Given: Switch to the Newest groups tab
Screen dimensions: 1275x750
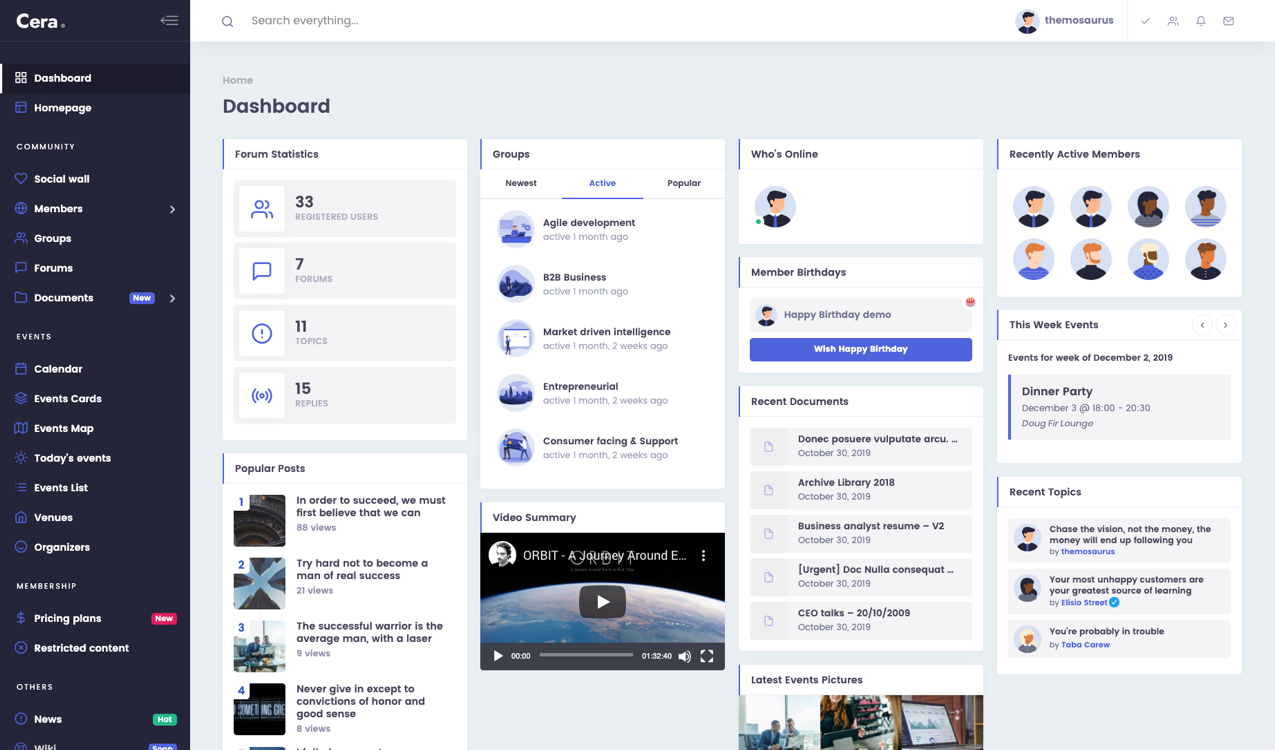Looking at the screenshot, I should [521, 183].
